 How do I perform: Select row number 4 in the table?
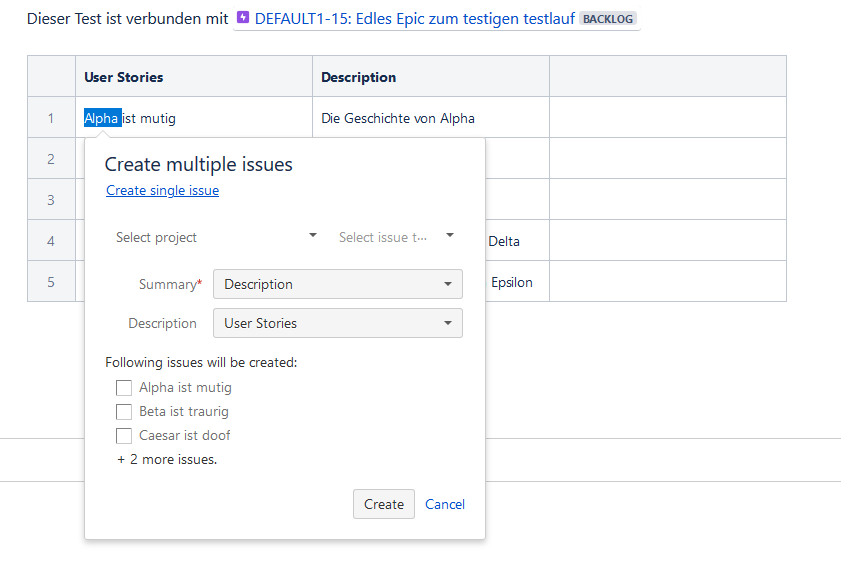(x=51, y=241)
